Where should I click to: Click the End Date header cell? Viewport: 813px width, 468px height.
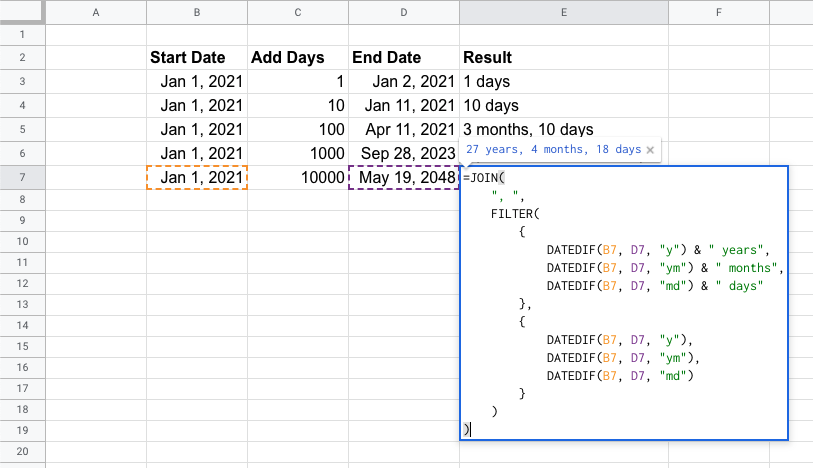click(x=403, y=58)
